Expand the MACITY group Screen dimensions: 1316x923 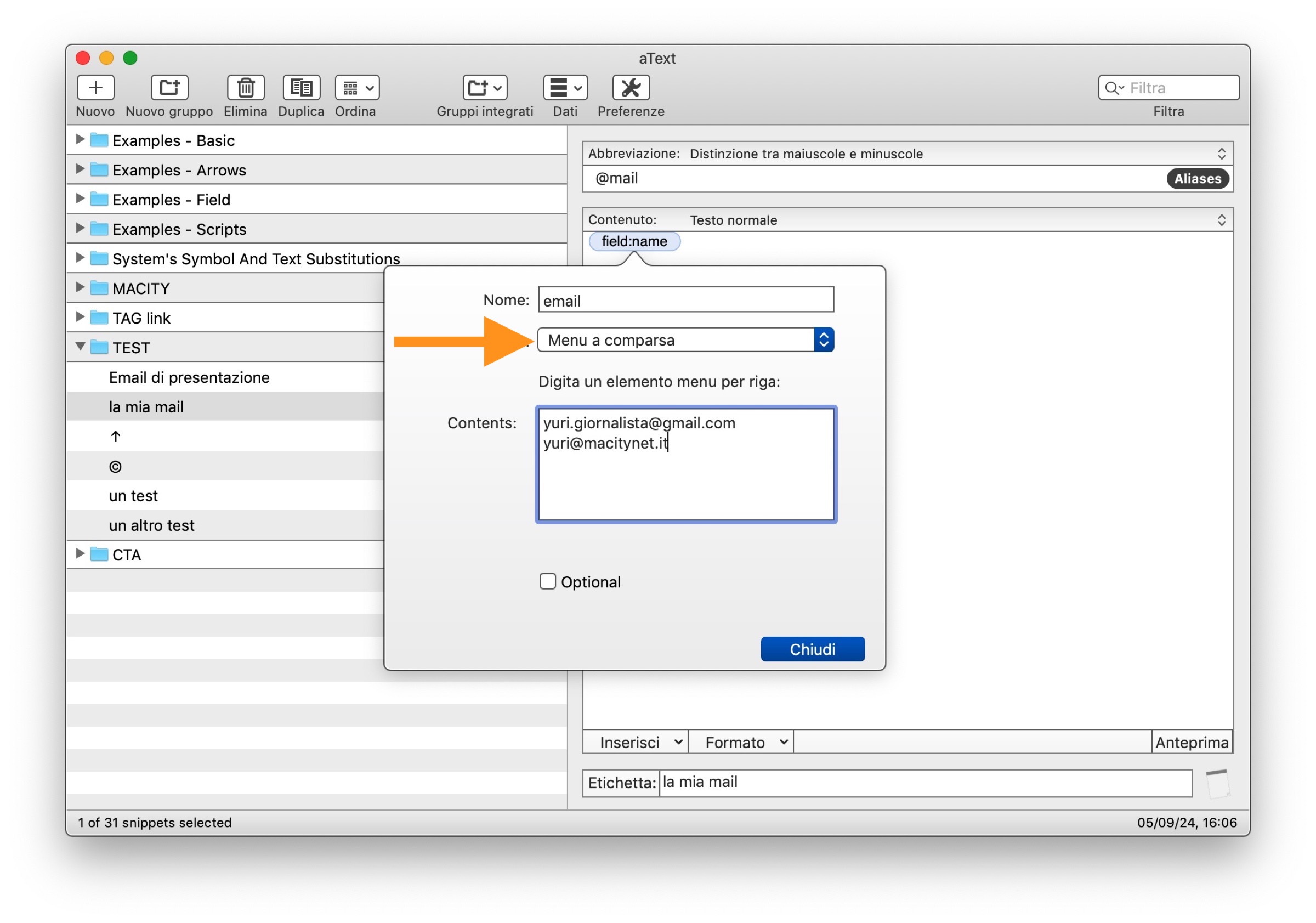80,287
